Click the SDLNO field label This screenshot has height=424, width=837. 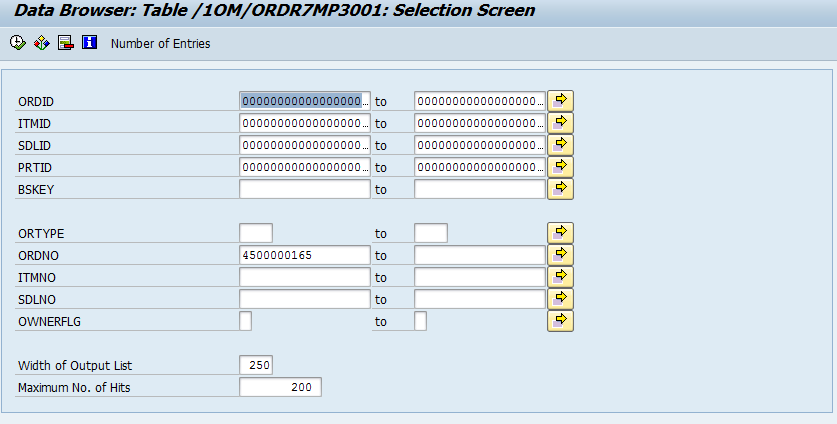37,300
